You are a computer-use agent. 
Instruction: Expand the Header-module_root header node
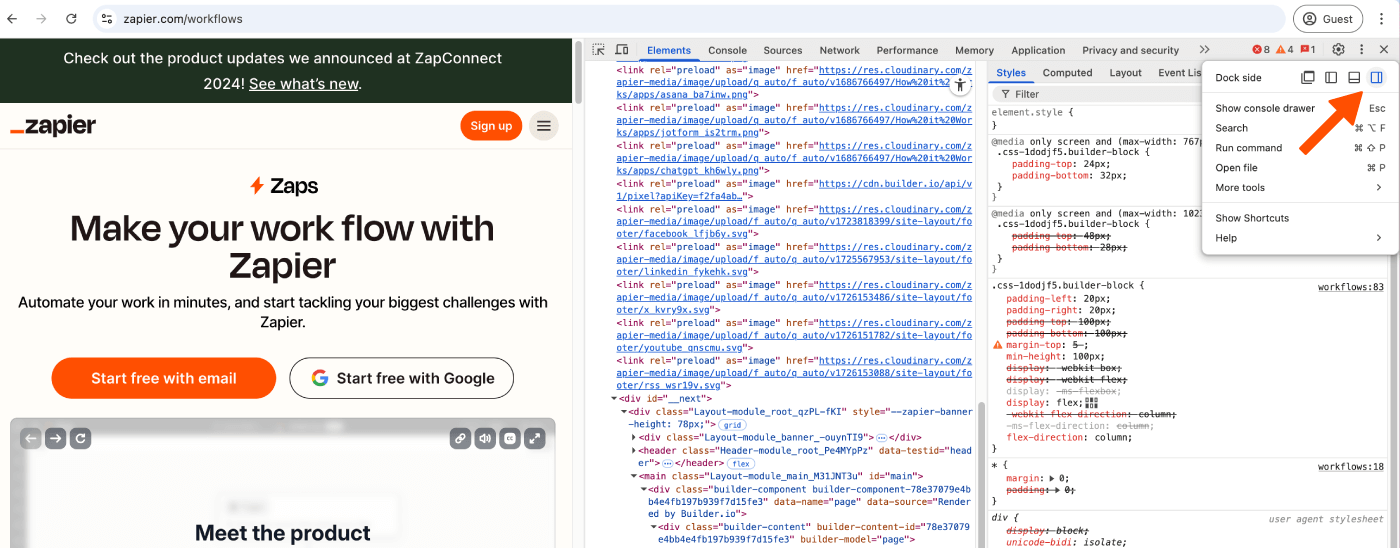point(634,451)
